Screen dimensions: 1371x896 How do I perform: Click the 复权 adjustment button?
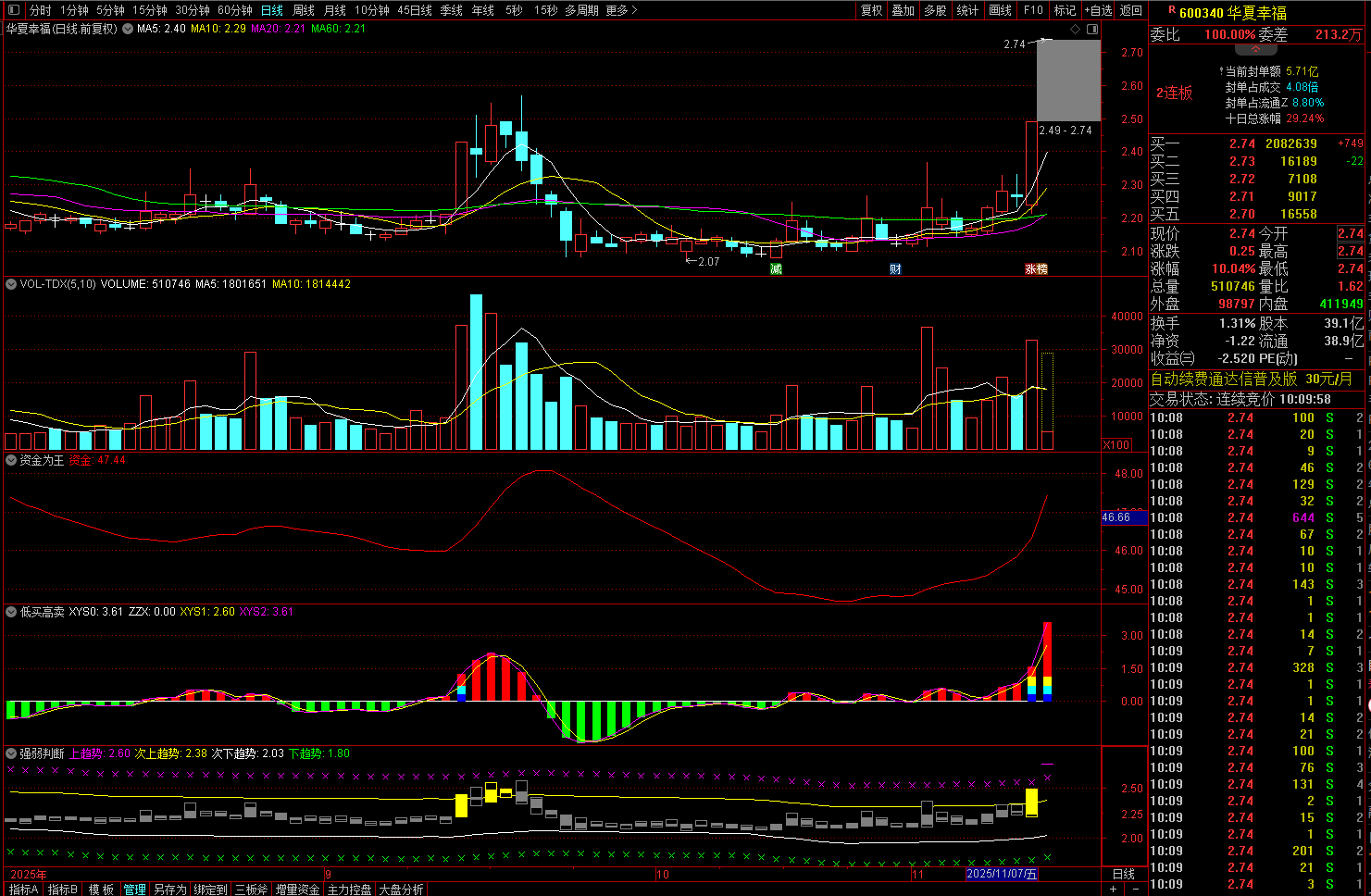[872, 10]
